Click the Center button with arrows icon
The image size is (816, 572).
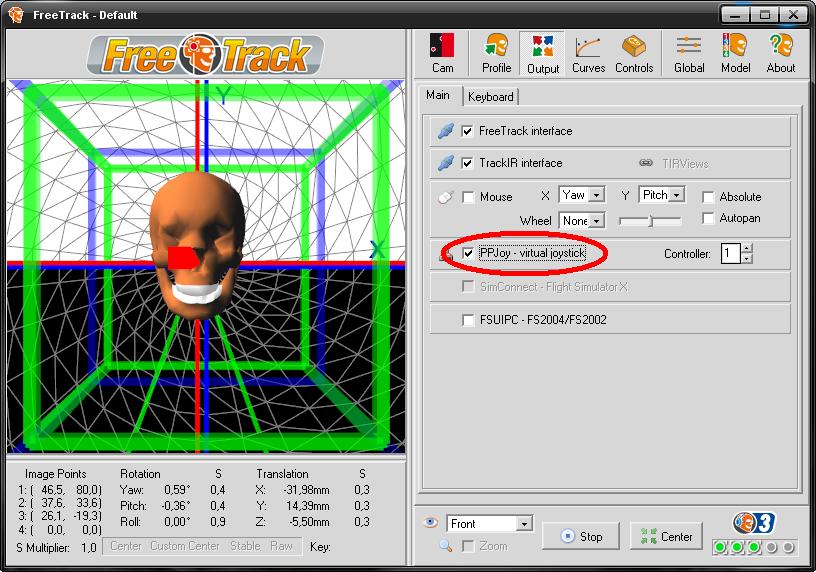tap(666, 537)
